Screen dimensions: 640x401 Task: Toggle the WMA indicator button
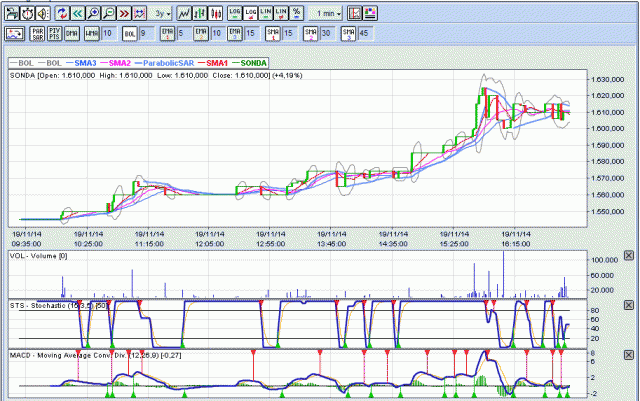coord(92,33)
